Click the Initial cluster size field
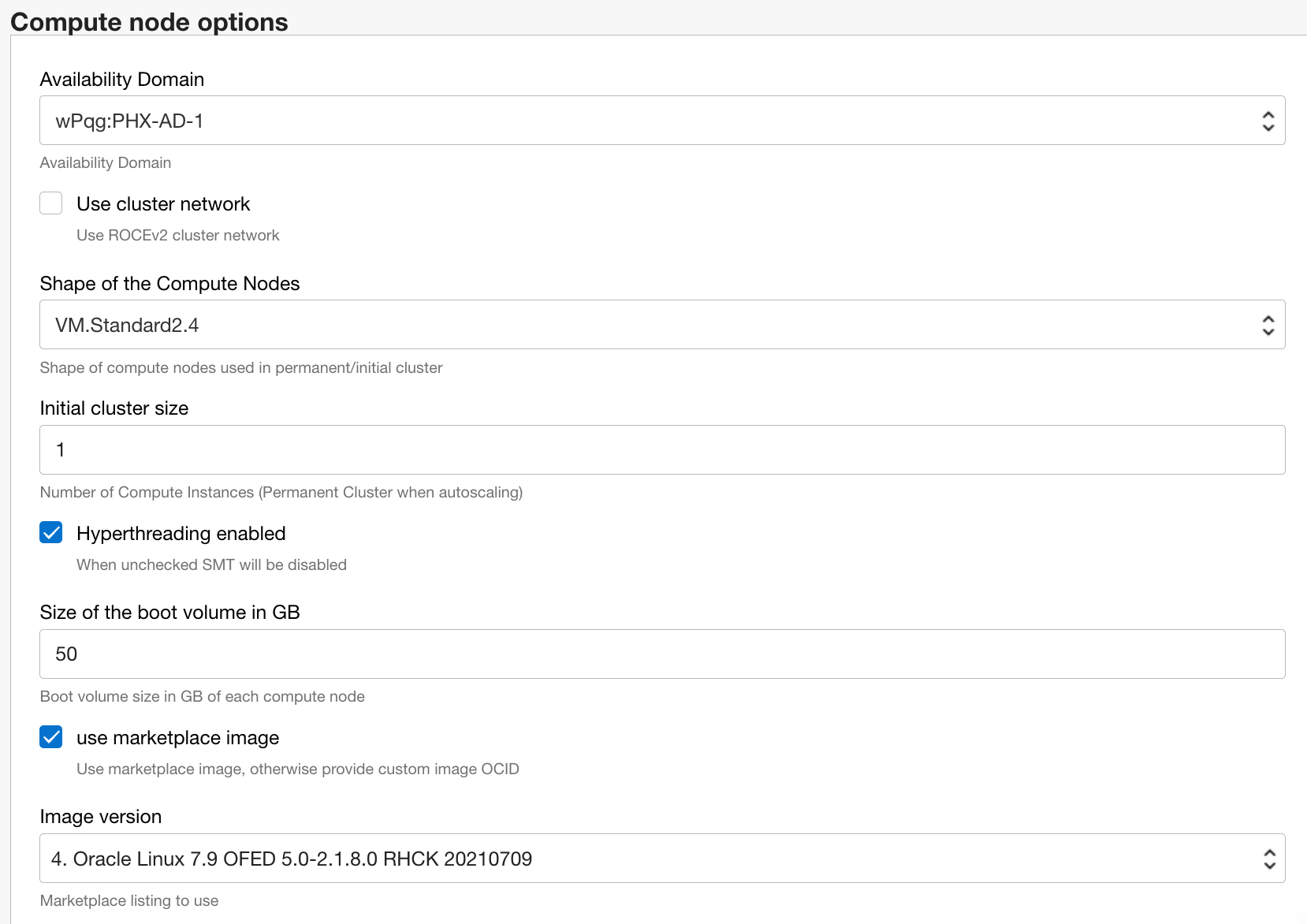 [x=662, y=450]
